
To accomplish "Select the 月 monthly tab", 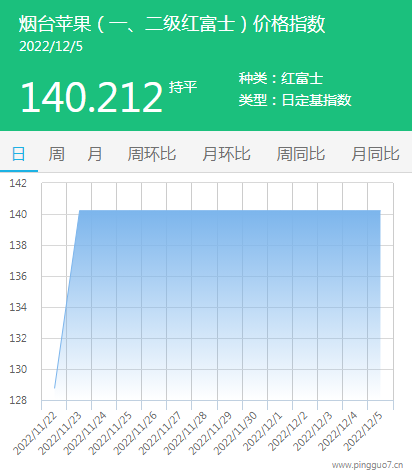I will [95, 154].
